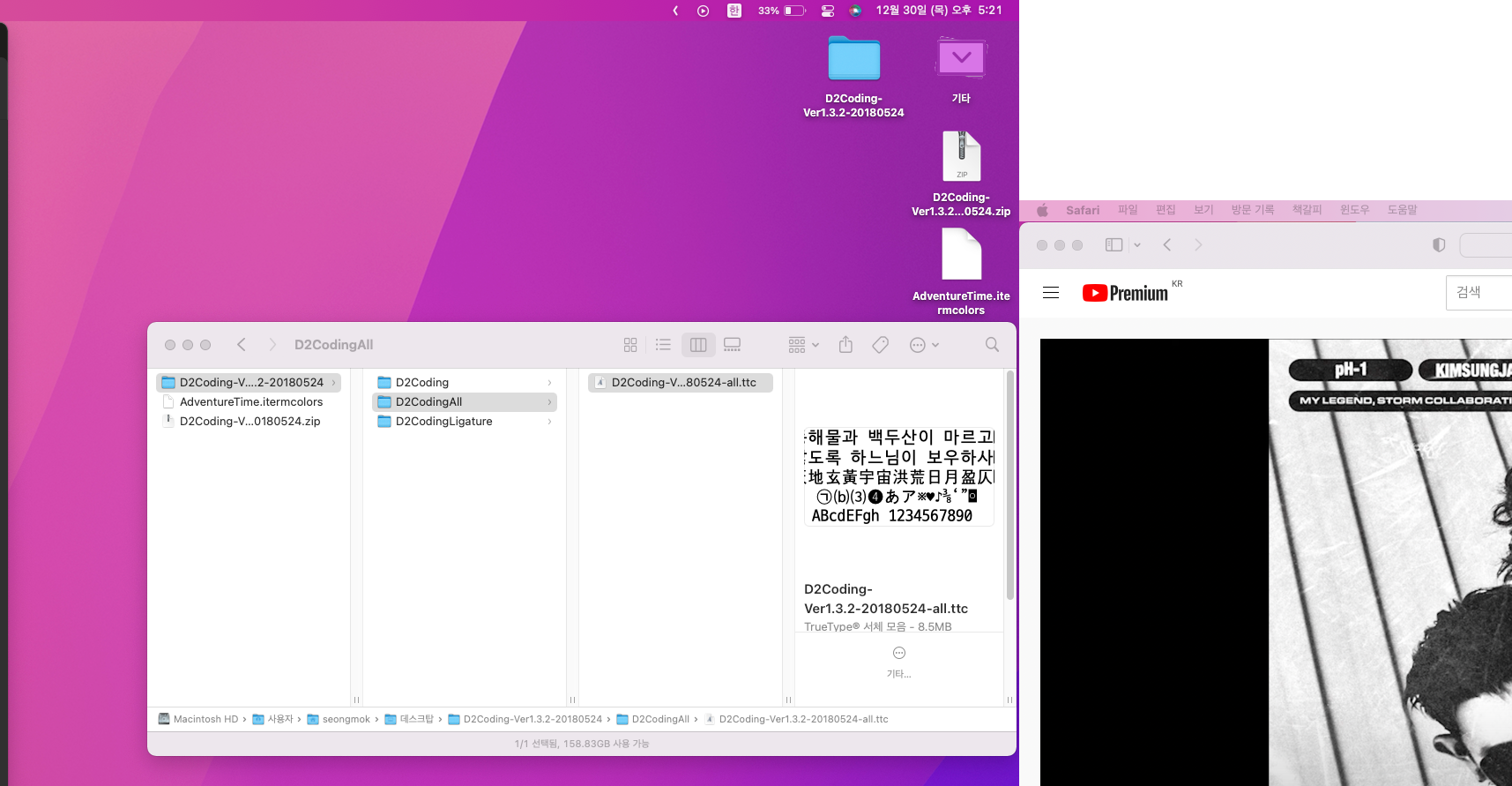Click Siri icon in menu bar
Screen dimensions: 1512x786
[855, 11]
